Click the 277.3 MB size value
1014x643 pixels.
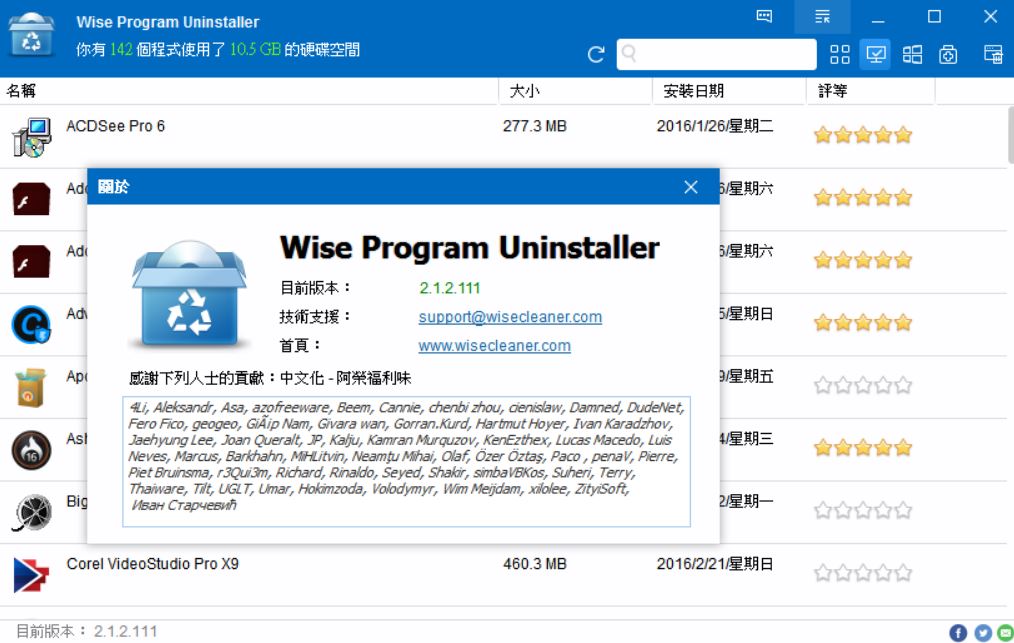point(535,126)
